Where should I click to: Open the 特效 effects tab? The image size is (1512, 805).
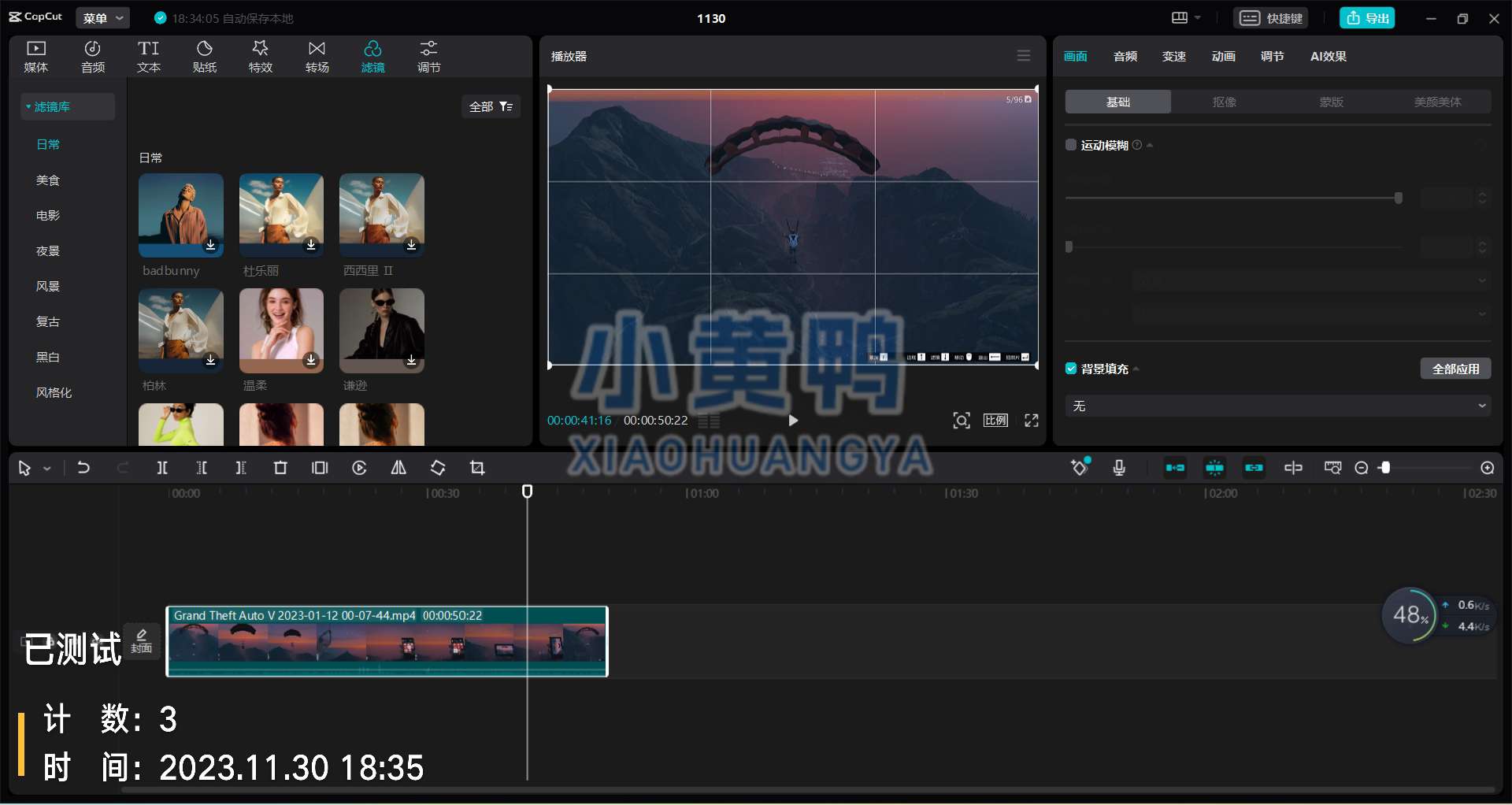[x=261, y=57]
